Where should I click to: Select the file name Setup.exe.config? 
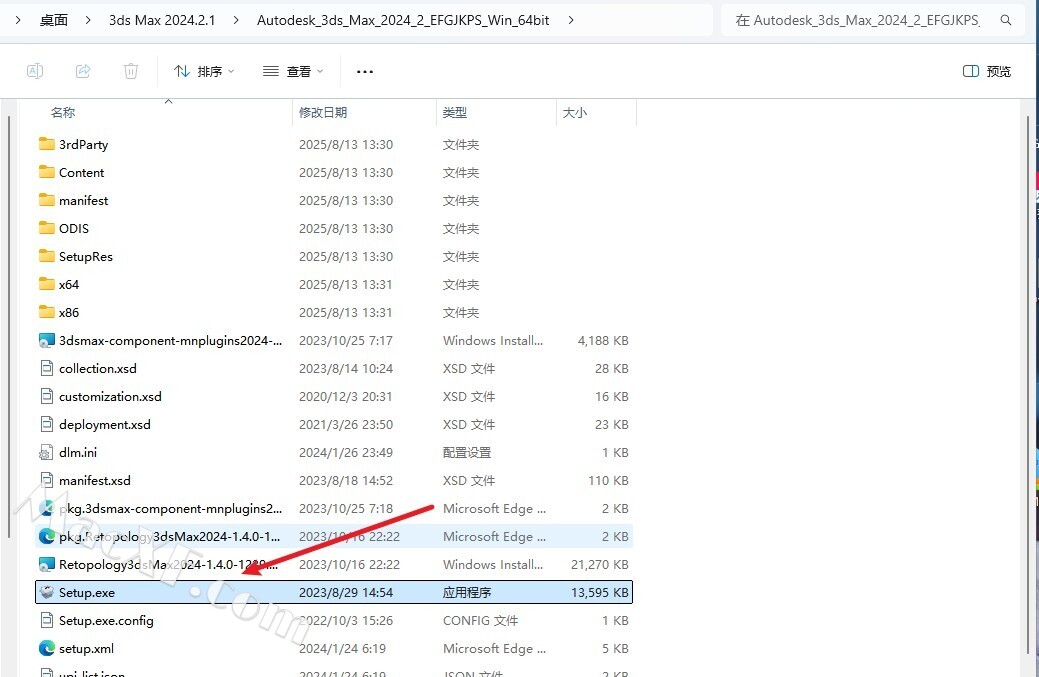point(106,621)
